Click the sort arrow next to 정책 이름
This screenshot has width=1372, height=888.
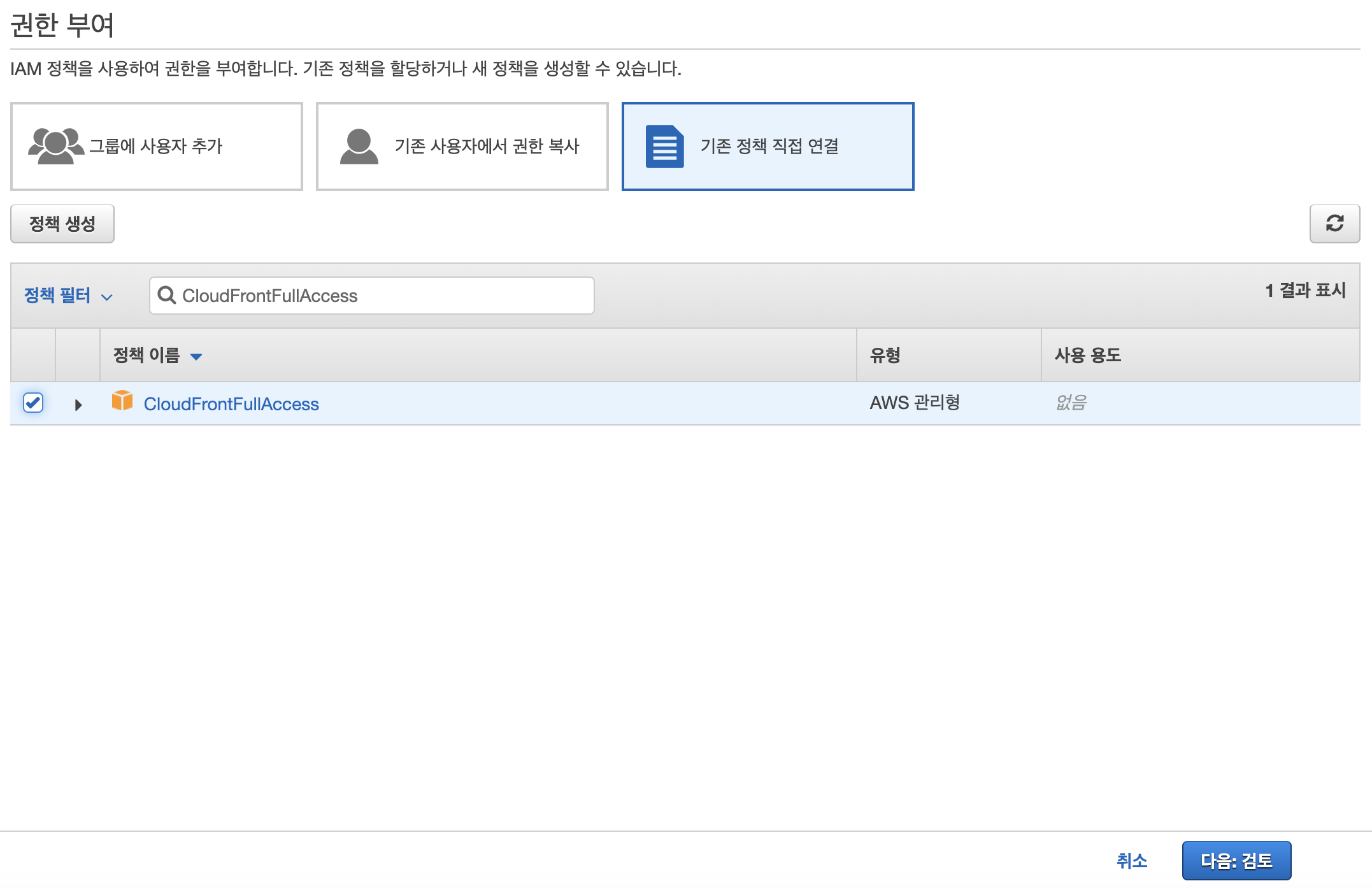pyautogui.click(x=197, y=356)
